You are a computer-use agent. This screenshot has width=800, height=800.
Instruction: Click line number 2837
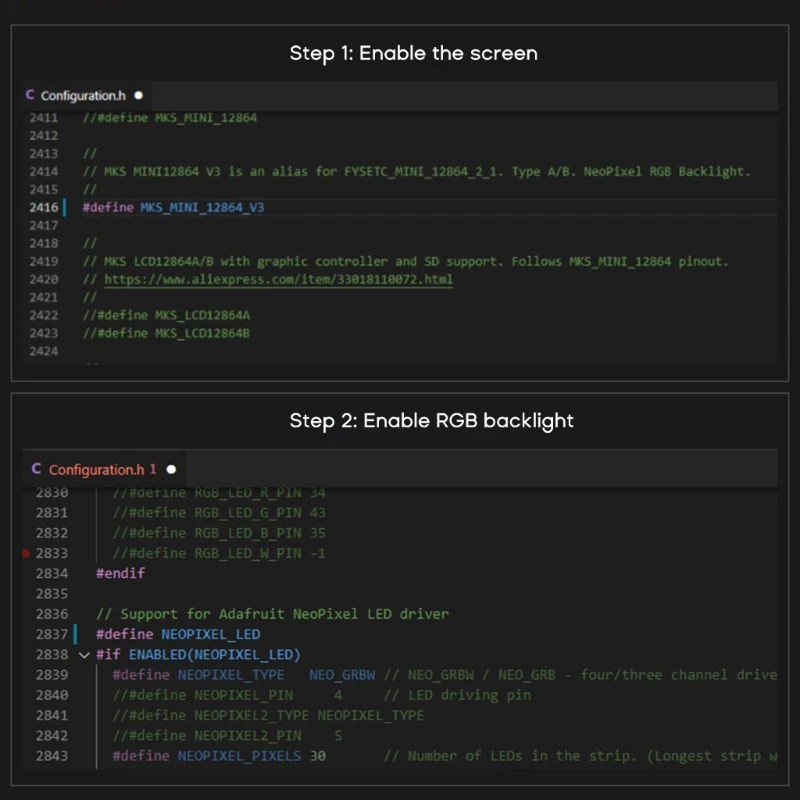[x=52, y=634]
